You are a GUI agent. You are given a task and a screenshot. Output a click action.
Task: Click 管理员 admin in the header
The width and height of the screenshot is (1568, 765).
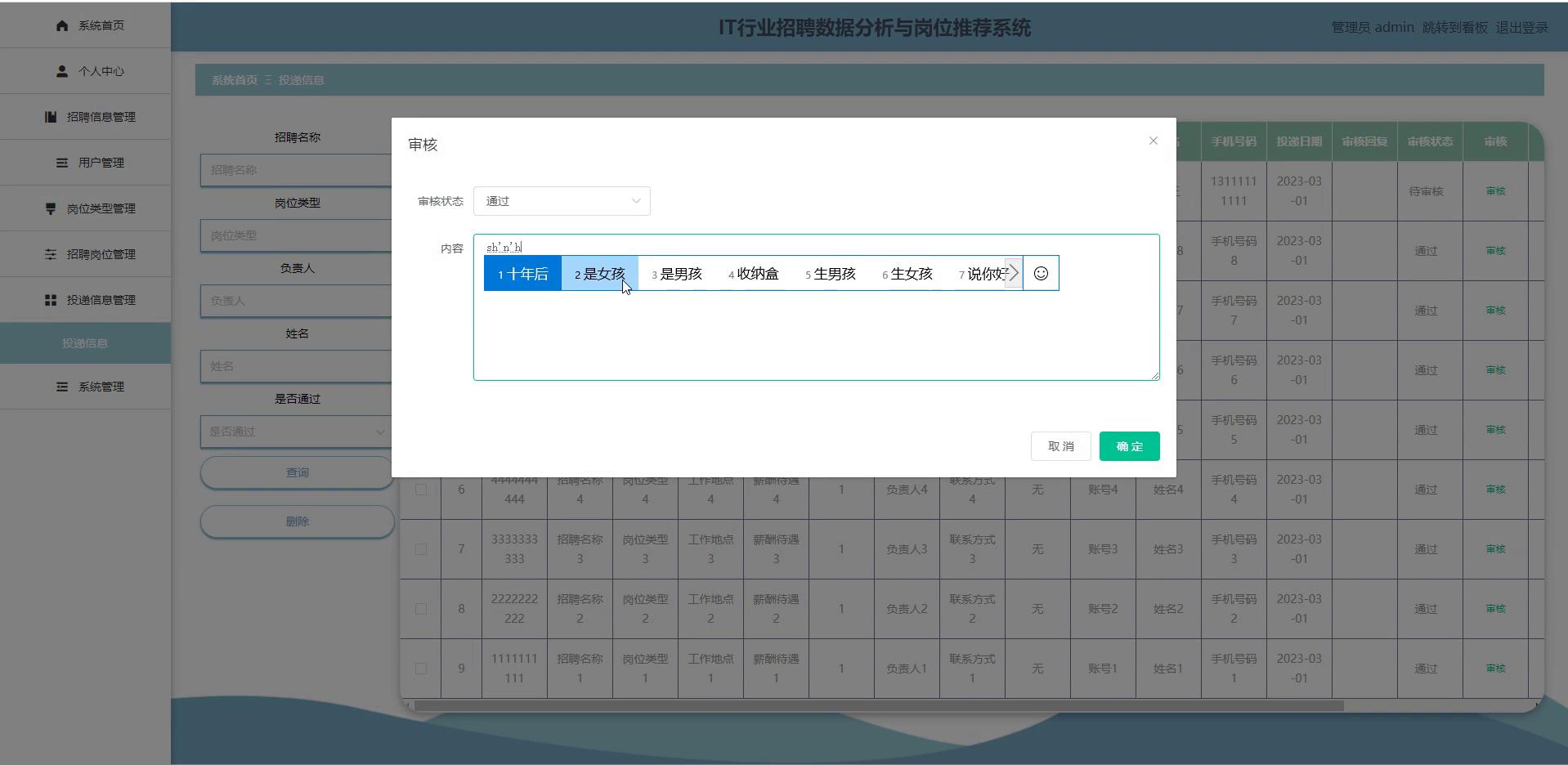coord(1373,27)
